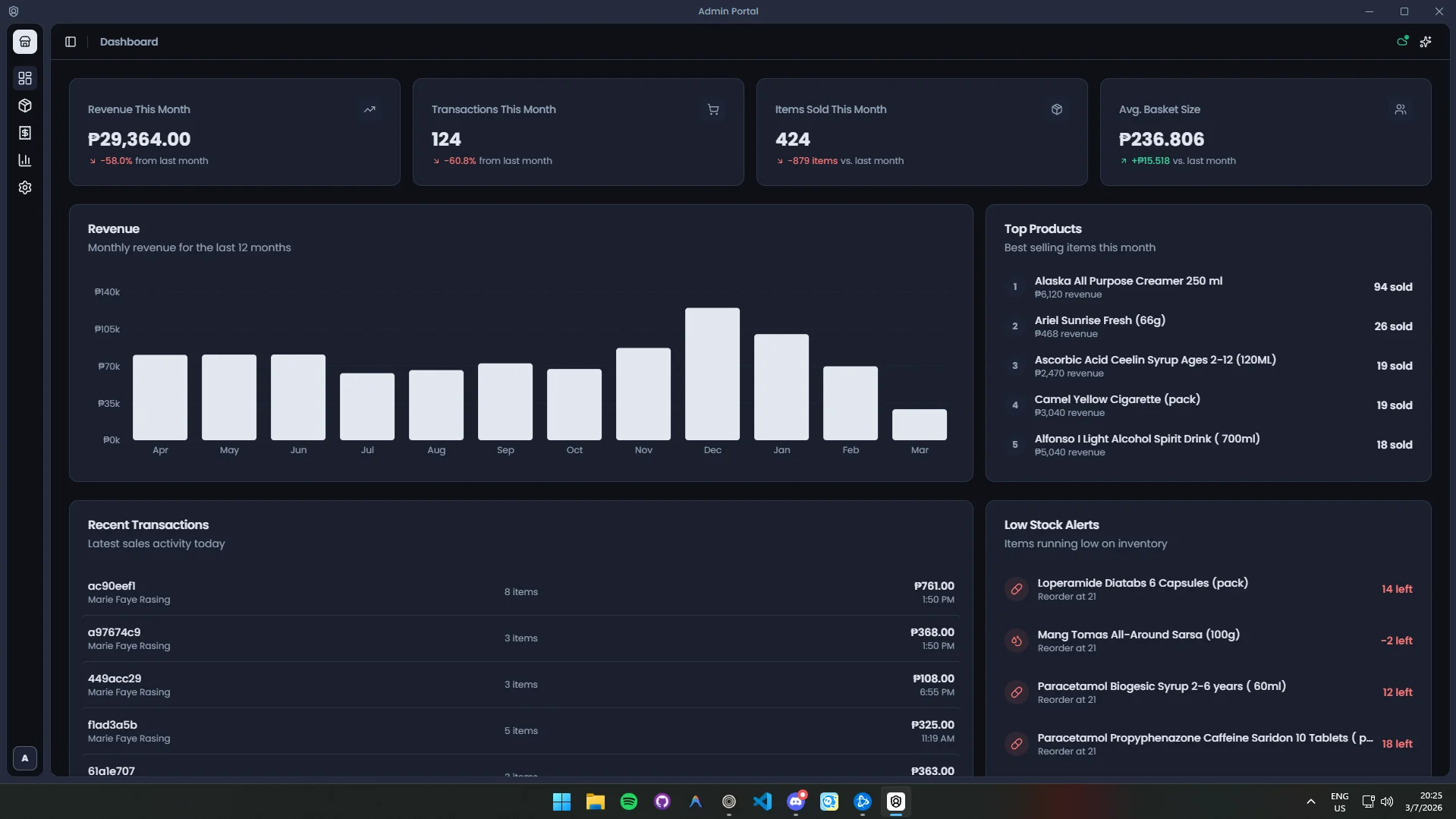
Task: Open Spotify from the taskbar
Action: coord(629,802)
